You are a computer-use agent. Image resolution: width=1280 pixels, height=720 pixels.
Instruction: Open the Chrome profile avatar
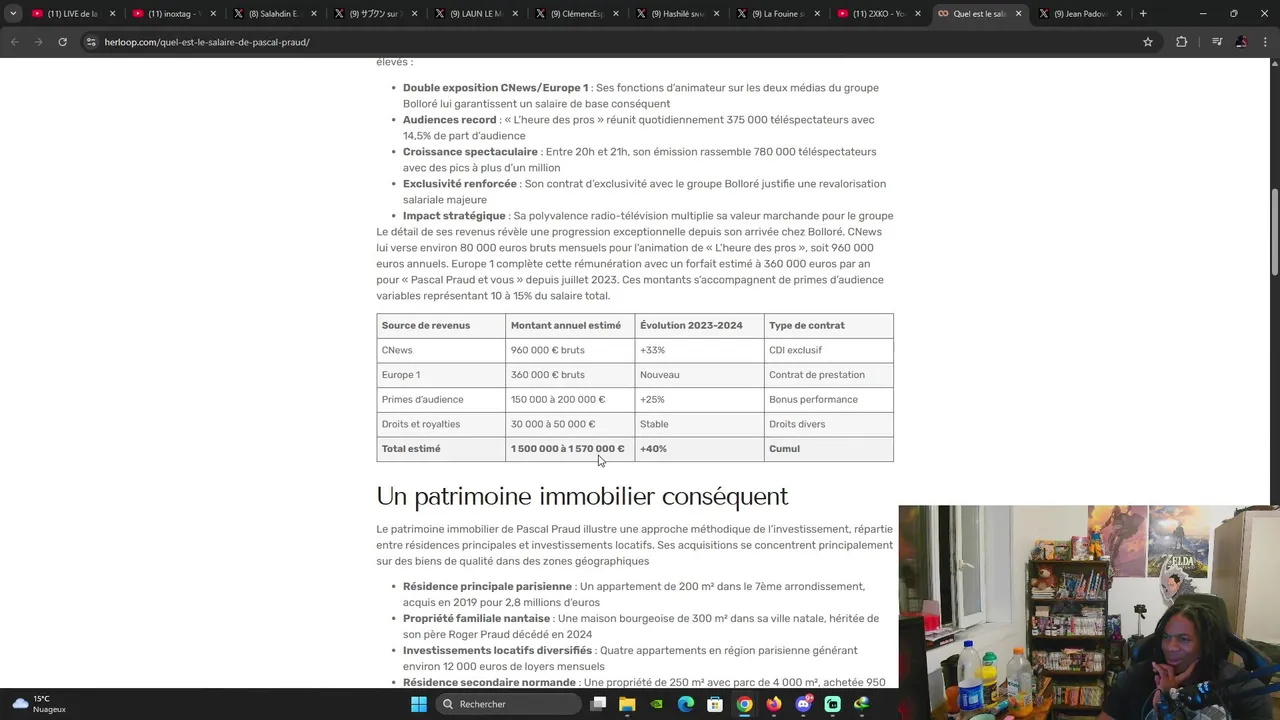(1241, 42)
